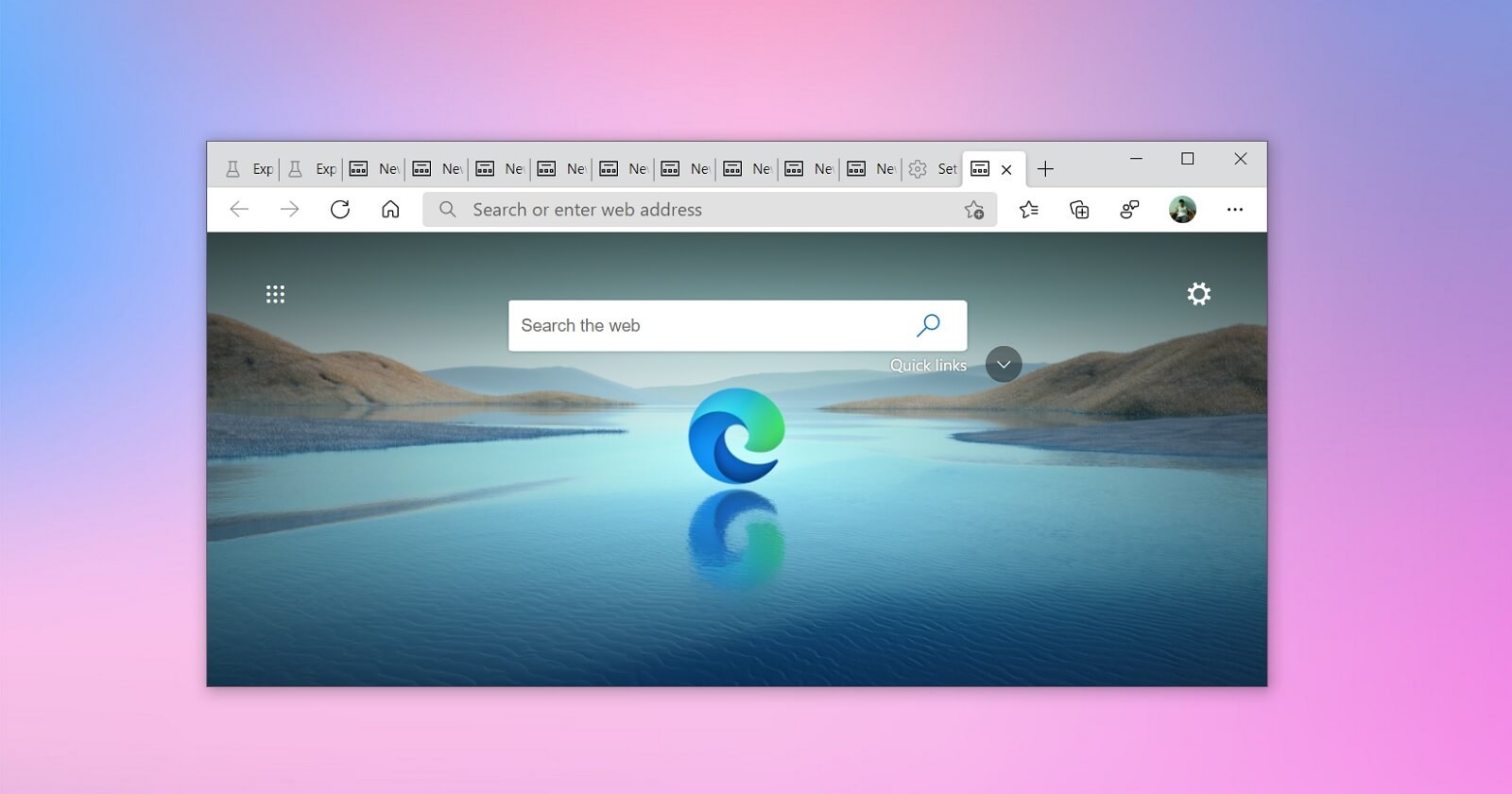Open Settings and more ellipsis menu
This screenshot has width=1512, height=794.
(x=1235, y=210)
